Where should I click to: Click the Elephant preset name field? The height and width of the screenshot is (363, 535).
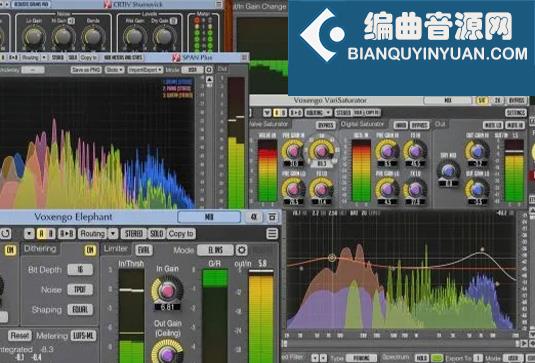pyautogui.click(x=209, y=217)
